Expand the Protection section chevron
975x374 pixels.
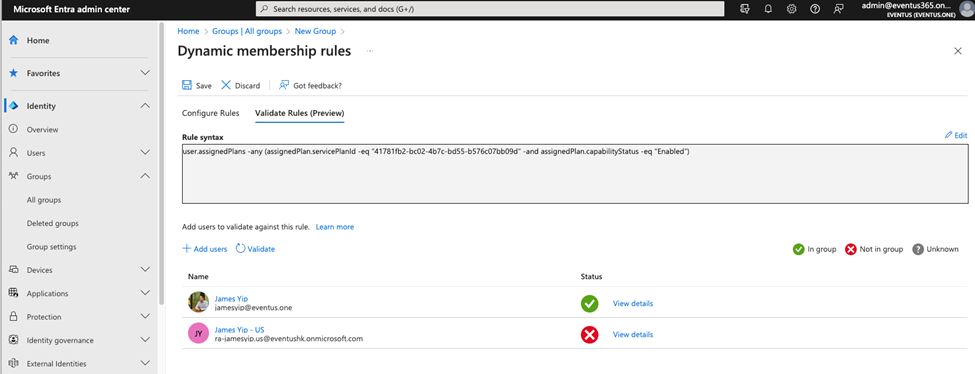click(x=145, y=317)
